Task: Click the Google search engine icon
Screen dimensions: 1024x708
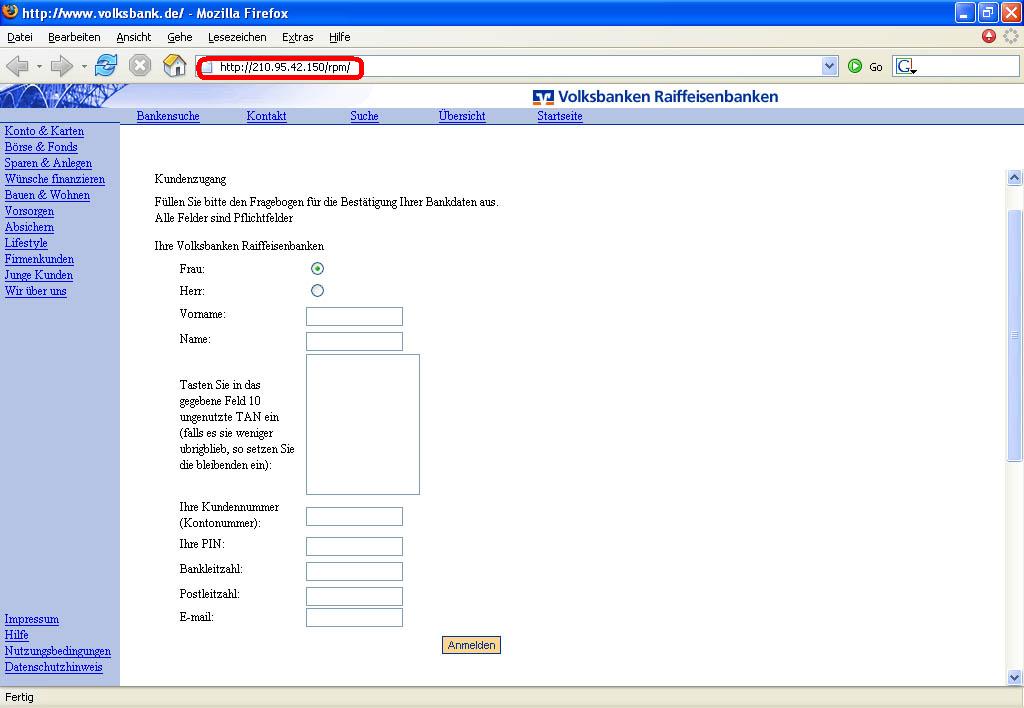Action: click(905, 66)
